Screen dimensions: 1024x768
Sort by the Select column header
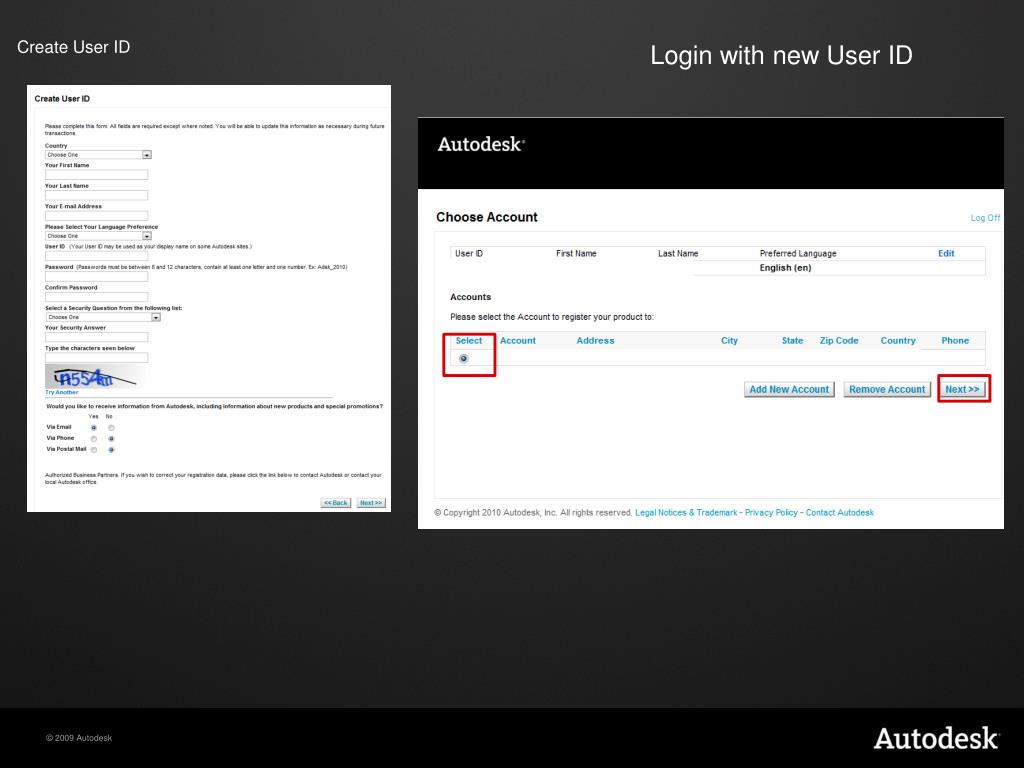tap(469, 341)
